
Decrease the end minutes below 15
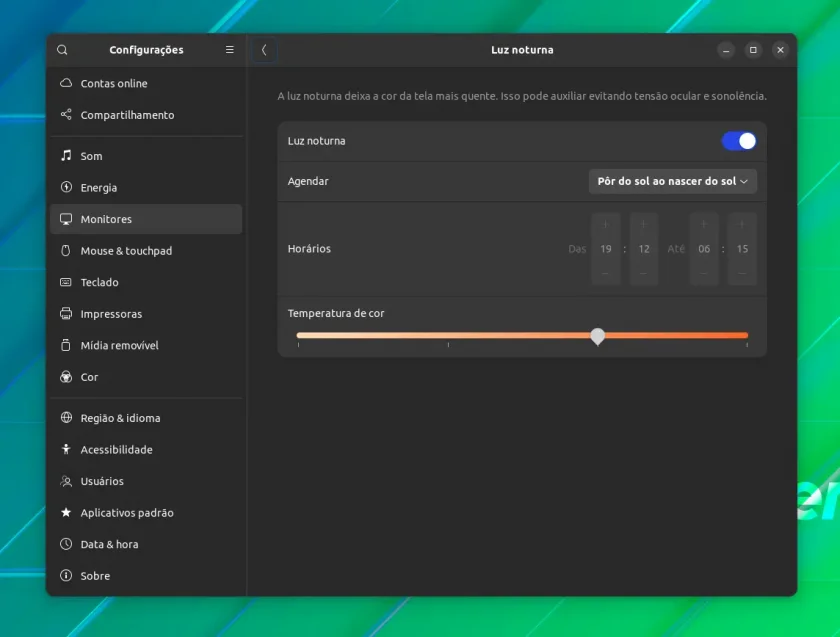click(x=742, y=273)
